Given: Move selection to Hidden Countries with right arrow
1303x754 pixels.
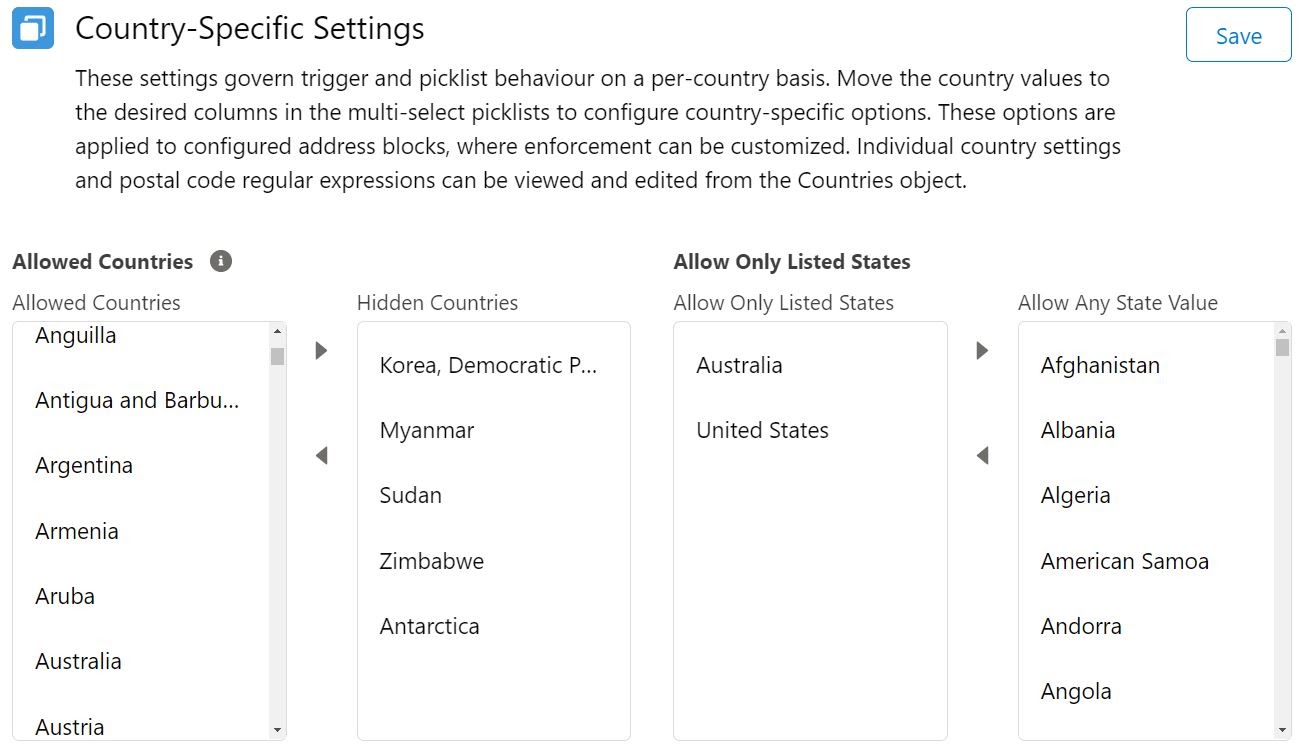Looking at the screenshot, I should (x=321, y=351).
